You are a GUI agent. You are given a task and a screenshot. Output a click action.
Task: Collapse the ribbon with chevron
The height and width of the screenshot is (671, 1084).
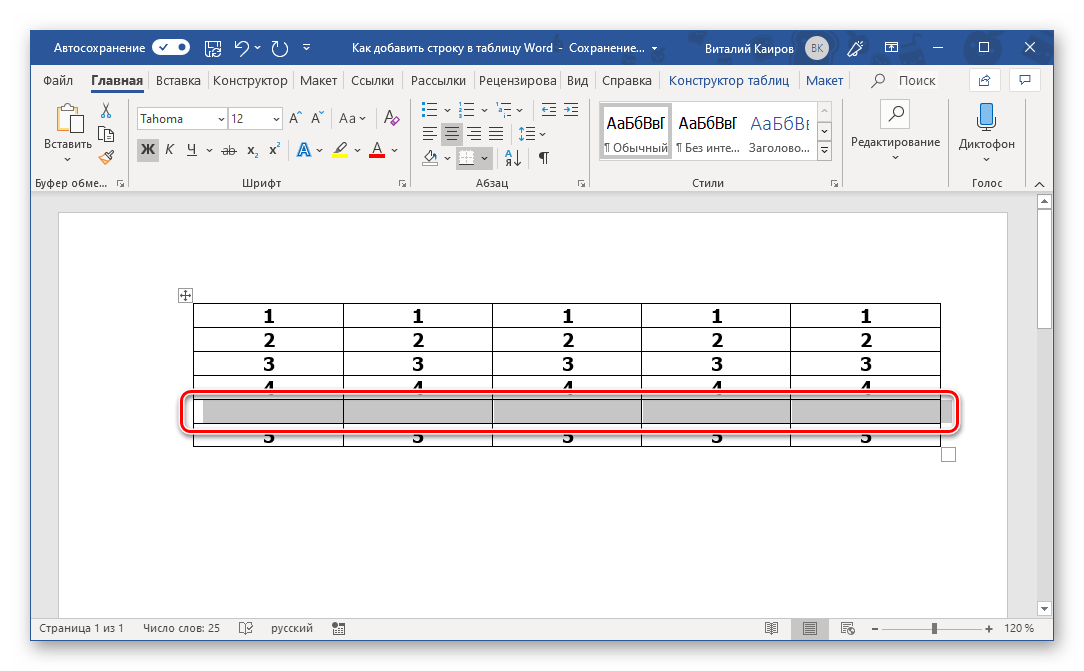pyautogui.click(x=1039, y=184)
